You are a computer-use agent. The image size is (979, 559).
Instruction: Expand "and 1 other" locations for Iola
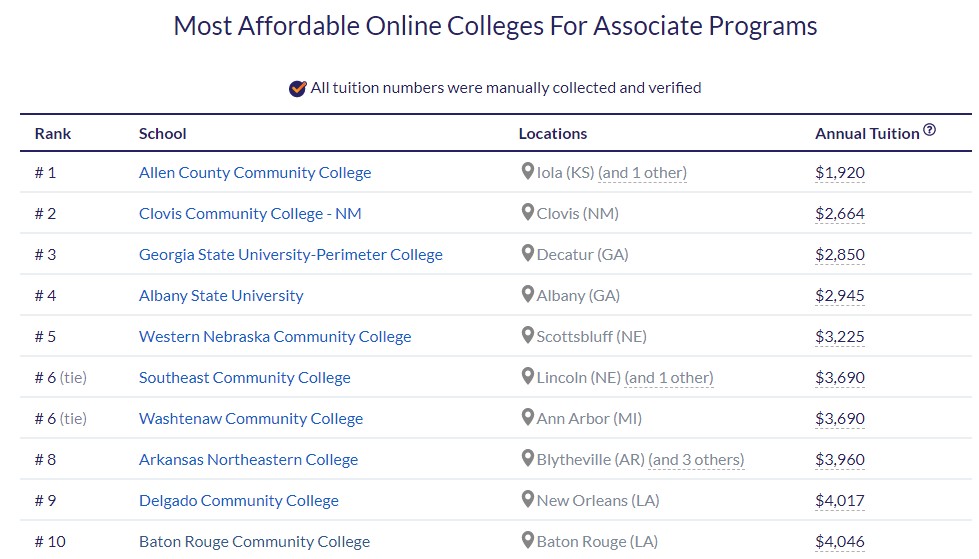[x=642, y=173]
